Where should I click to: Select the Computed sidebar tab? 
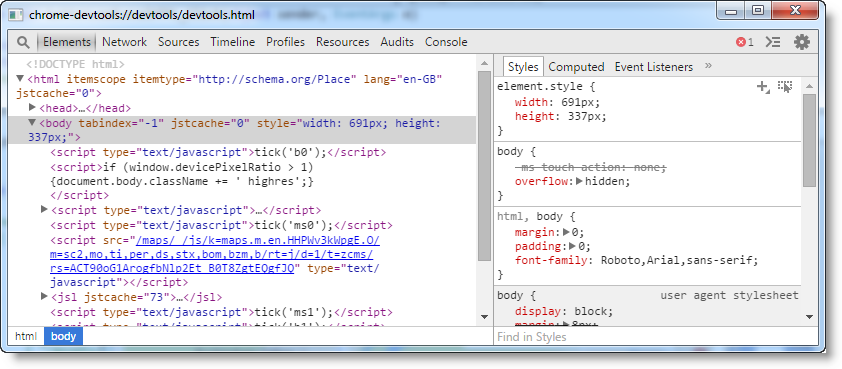576,67
